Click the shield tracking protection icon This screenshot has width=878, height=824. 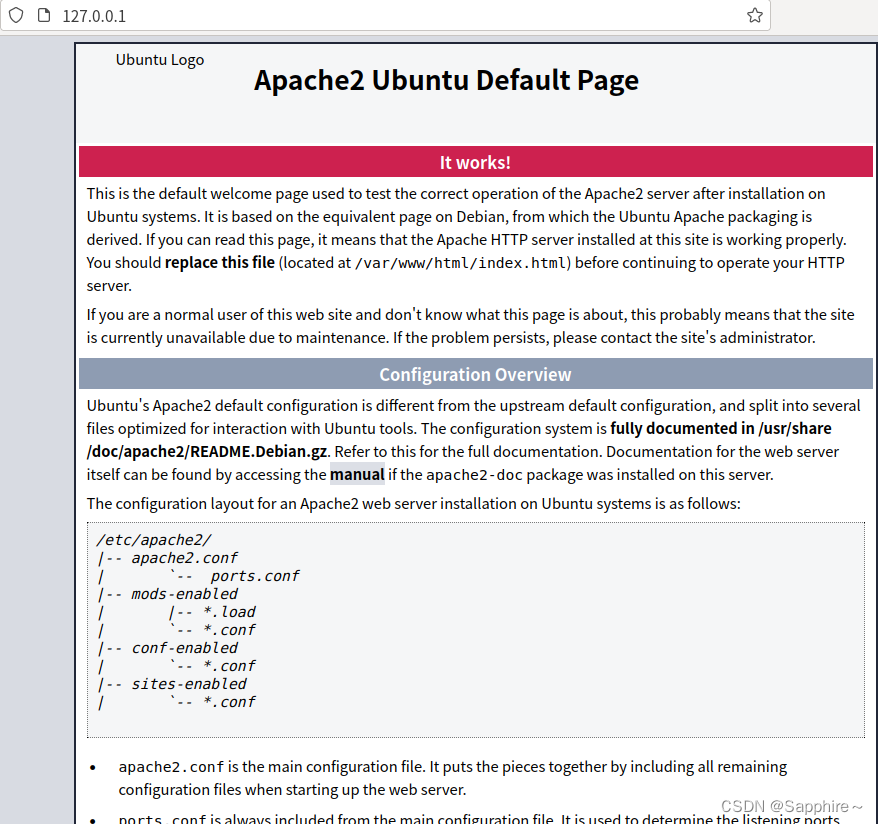point(16,15)
